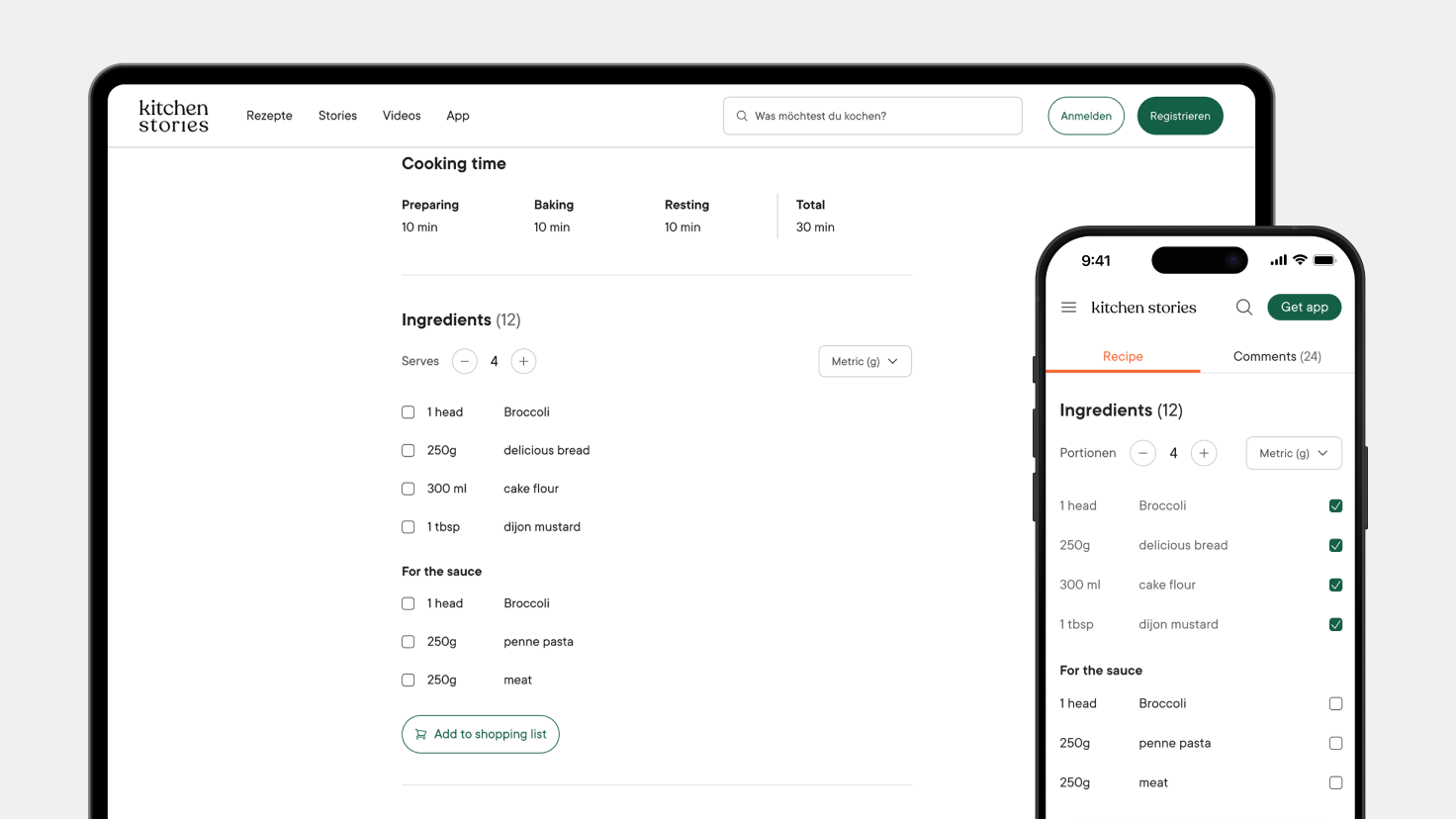The width and height of the screenshot is (1456, 819).
Task: Tap the search magnifier icon on phone
Action: pos(1243,308)
